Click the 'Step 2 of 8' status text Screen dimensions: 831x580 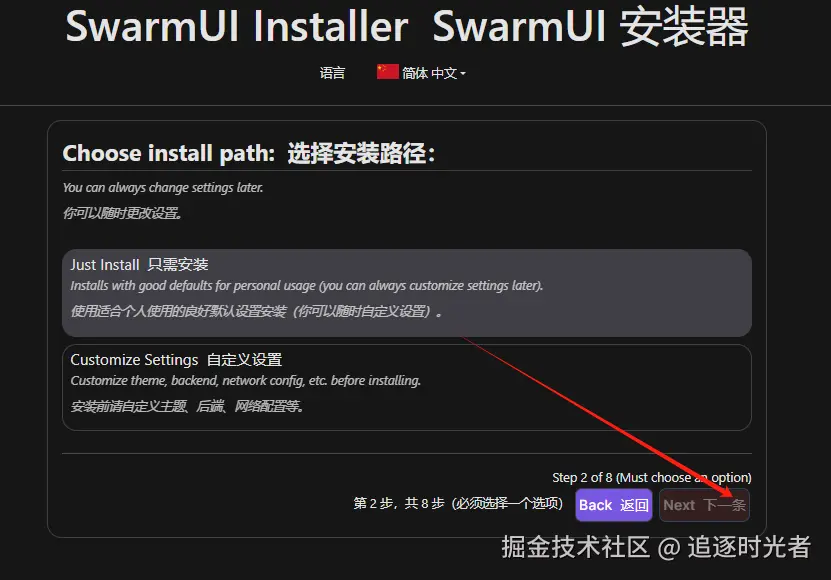click(x=652, y=478)
